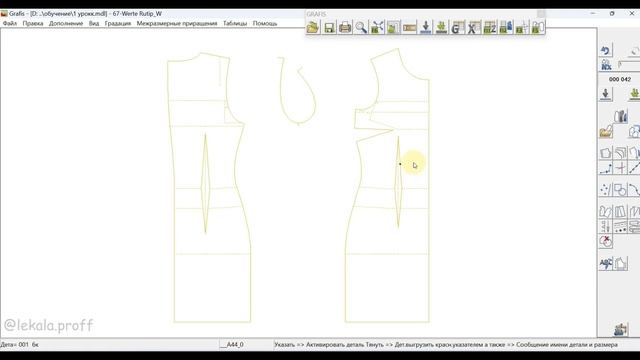Open the Z table icon
The image size is (640, 360).
[490, 27]
